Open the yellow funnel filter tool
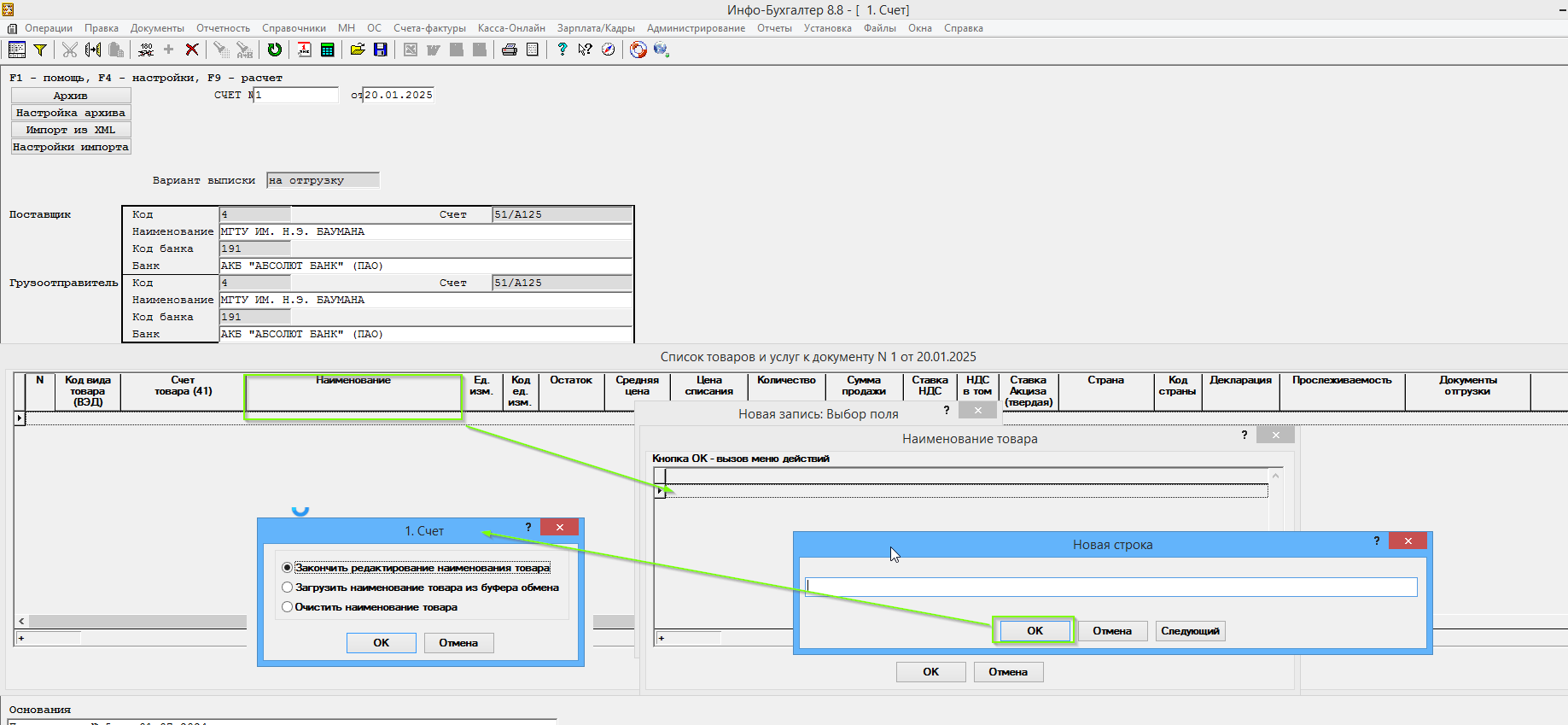Image resolution: width=1568 pixels, height=725 pixels. click(x=40, y=50)
